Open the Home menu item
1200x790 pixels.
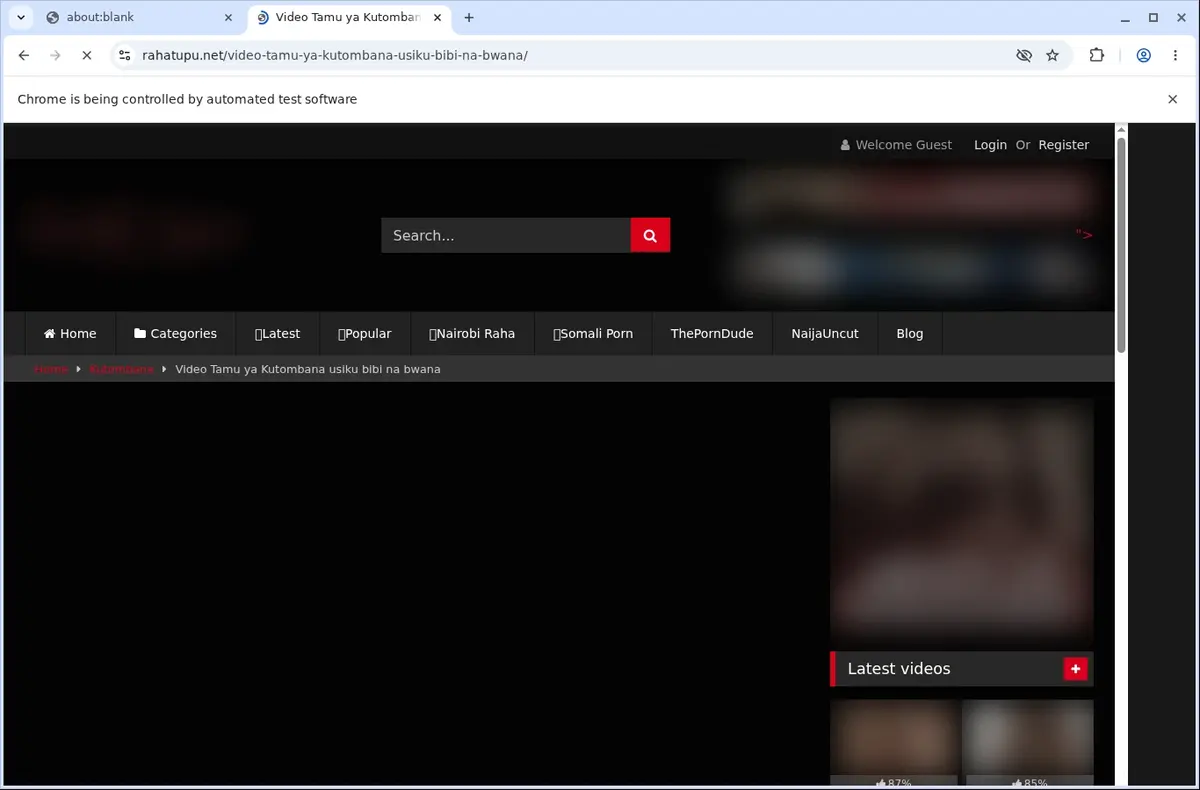pyautogui.click(x=70, y=333)
